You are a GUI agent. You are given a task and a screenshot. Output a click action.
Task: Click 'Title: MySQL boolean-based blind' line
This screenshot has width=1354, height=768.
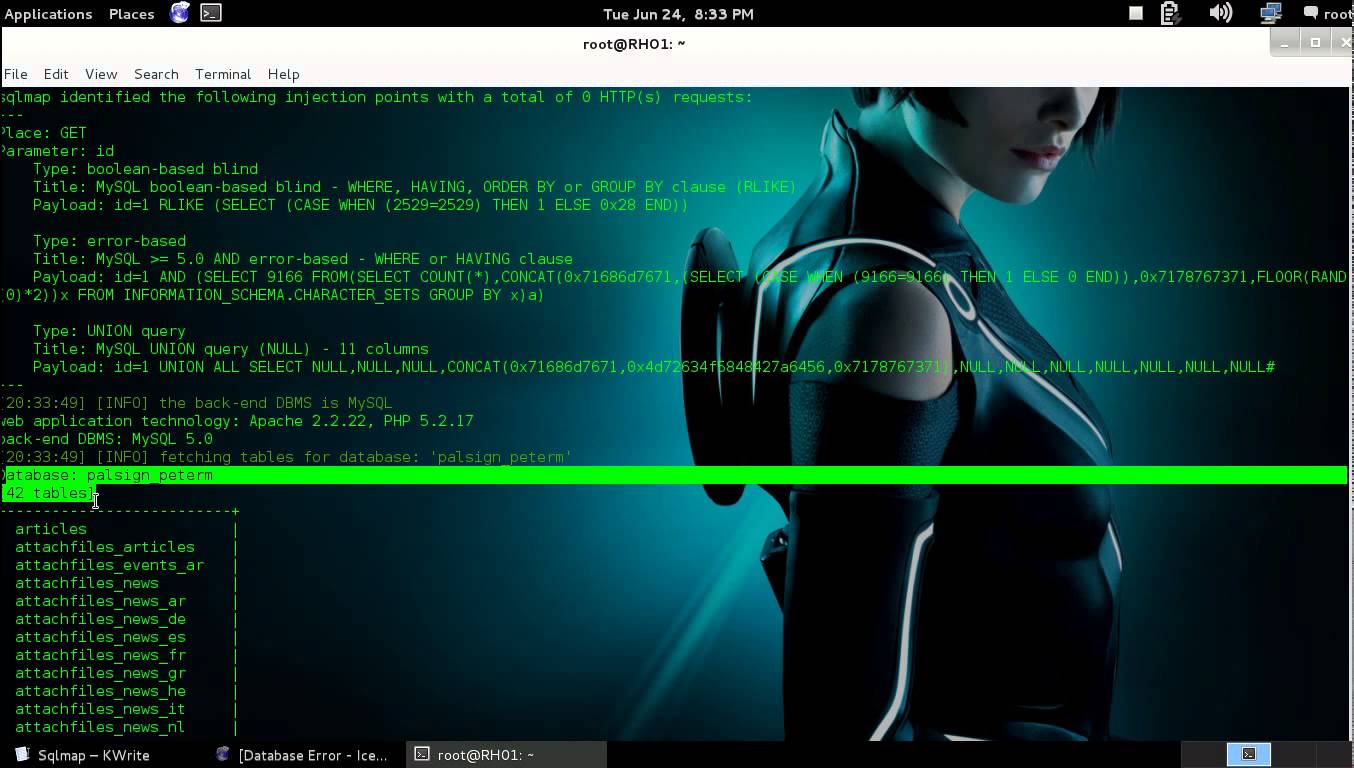(415, 187)
